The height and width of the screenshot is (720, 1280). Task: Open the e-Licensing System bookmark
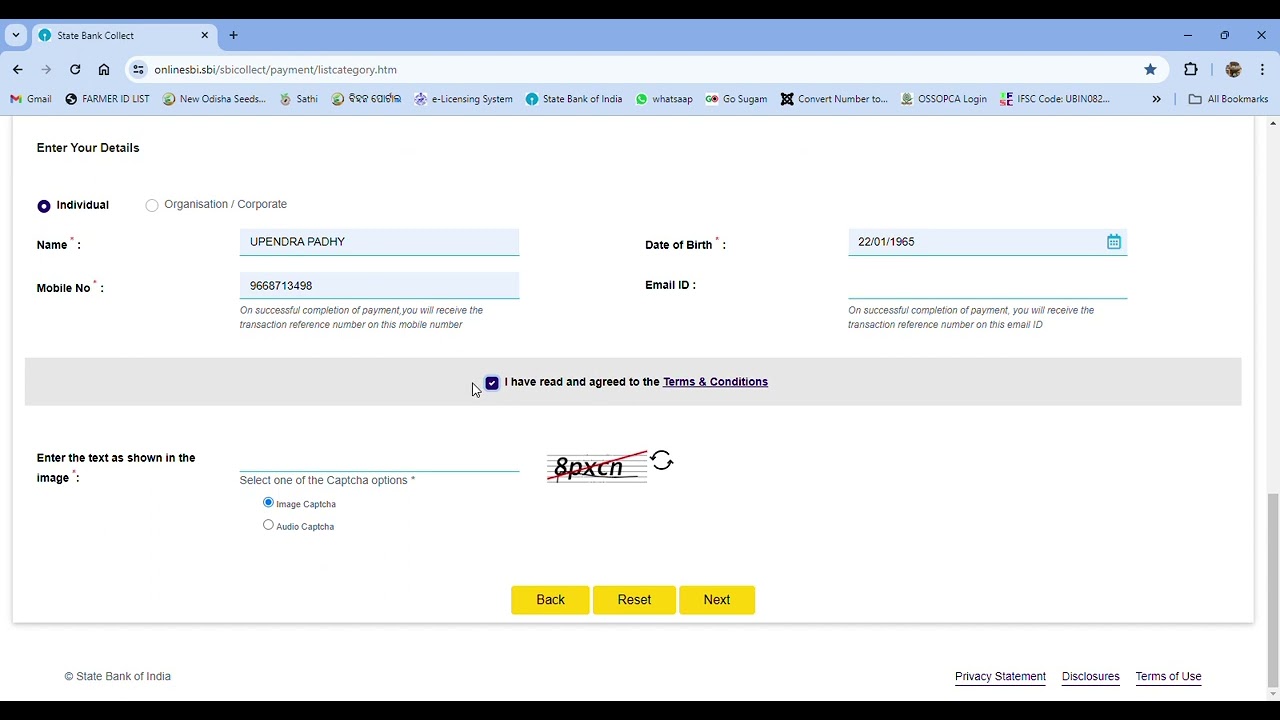tap(463, 99)
